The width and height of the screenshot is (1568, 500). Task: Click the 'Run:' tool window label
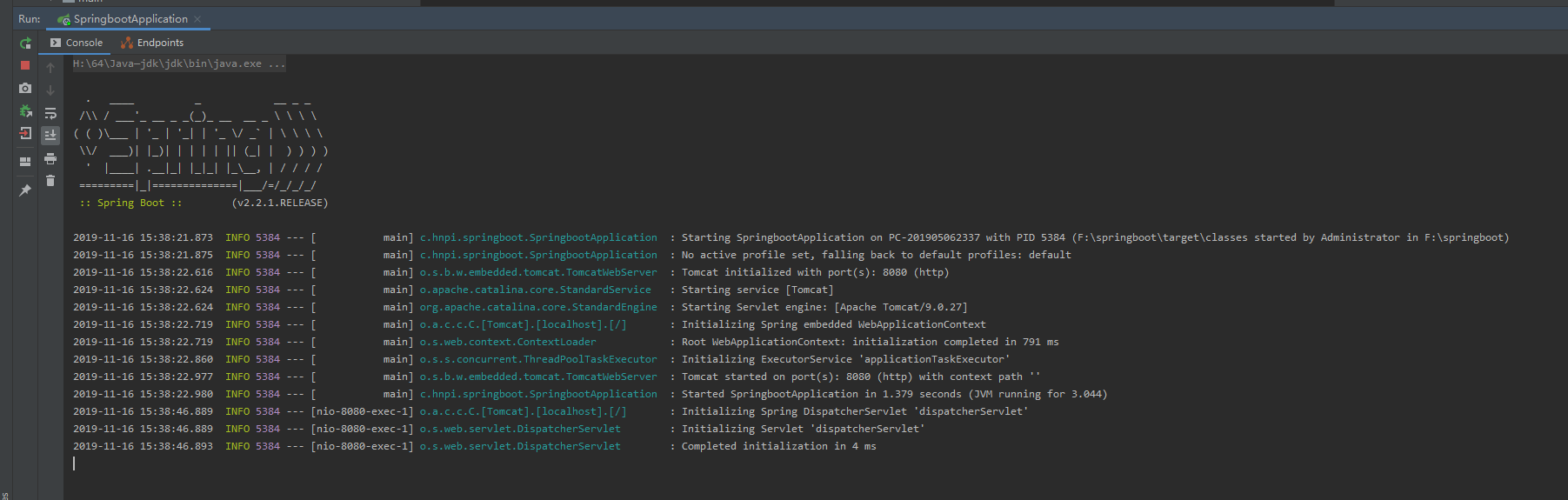[x=29, y=19]
